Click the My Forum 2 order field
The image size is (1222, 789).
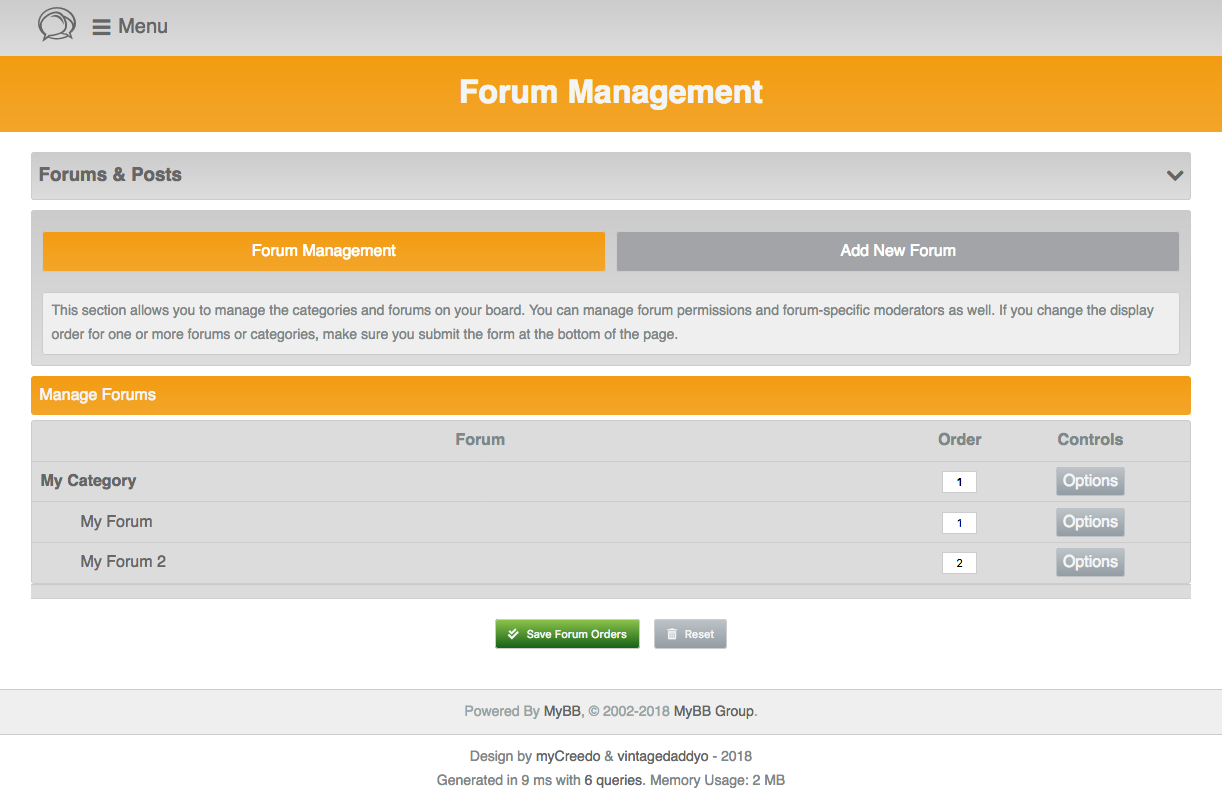[x=958, y=563]
